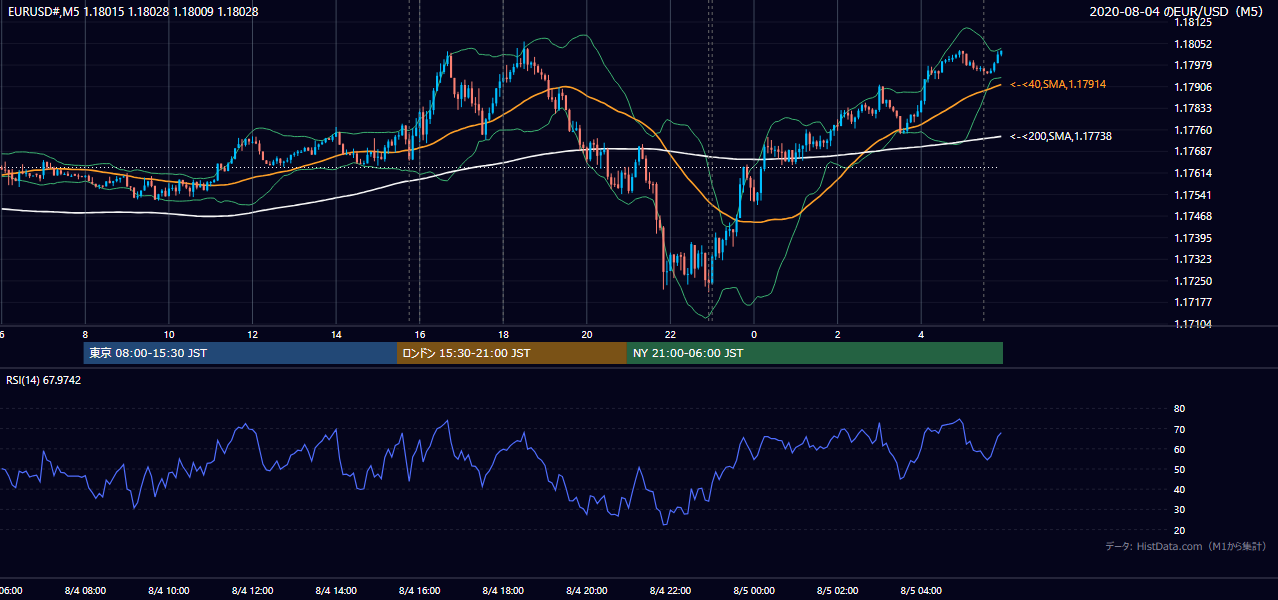
Task: Select the 40 SMA 1.17914 label
Action: [1058, 85]
